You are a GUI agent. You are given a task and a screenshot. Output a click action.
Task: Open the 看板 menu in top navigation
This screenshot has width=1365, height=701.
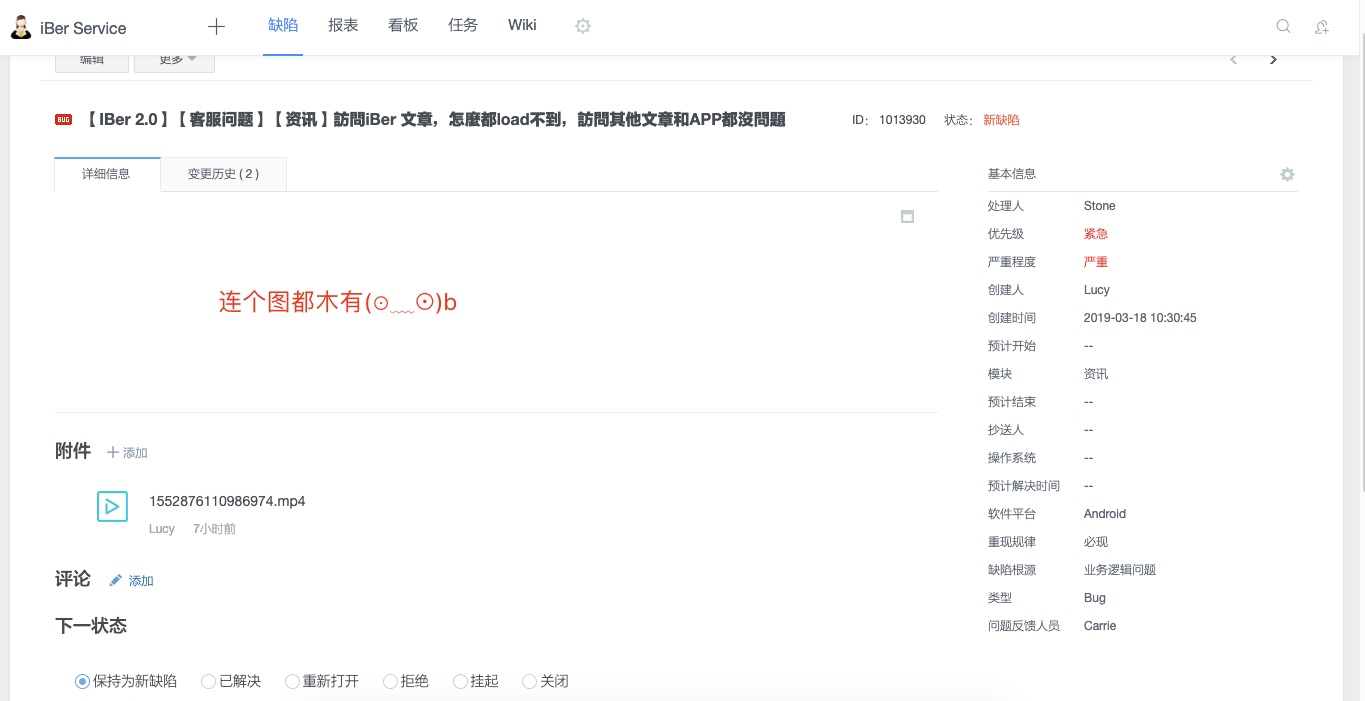403,25
